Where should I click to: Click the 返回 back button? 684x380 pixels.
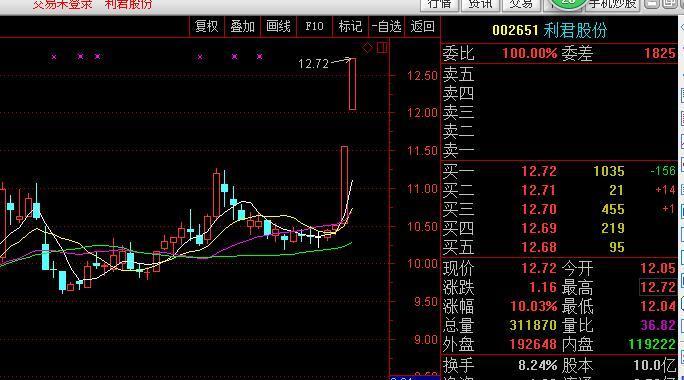tap(422, 26)
